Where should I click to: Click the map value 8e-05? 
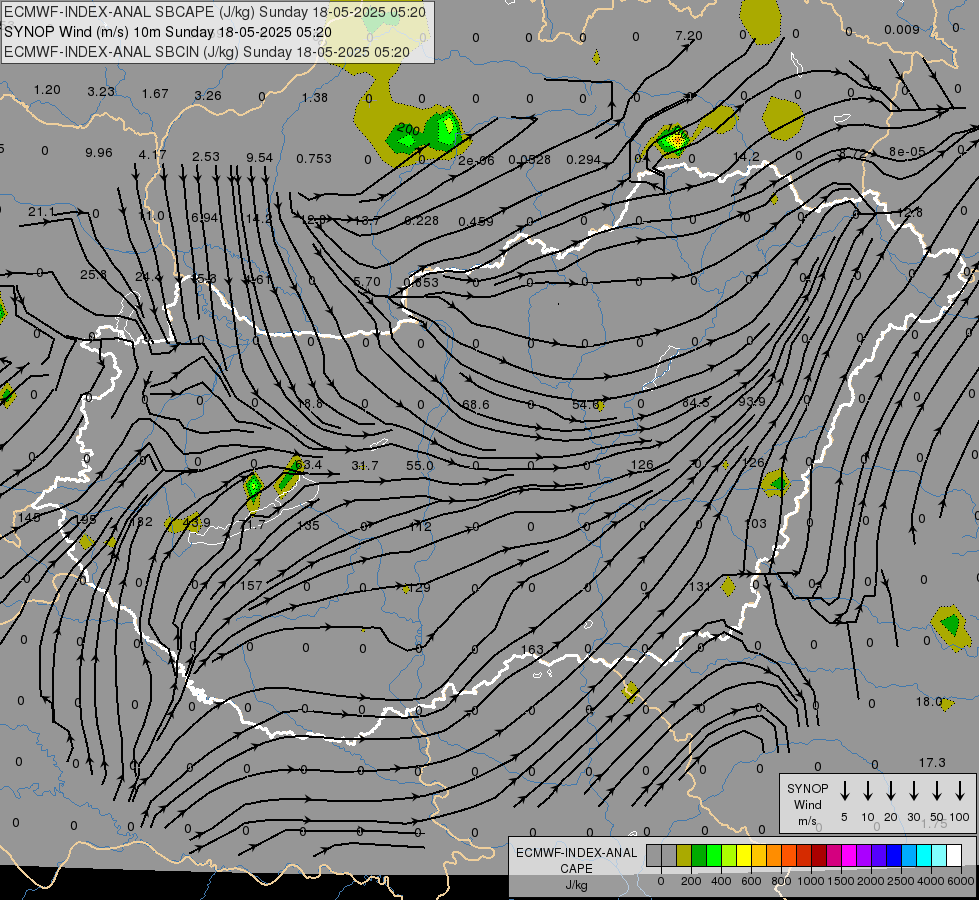tap(907, 151)
